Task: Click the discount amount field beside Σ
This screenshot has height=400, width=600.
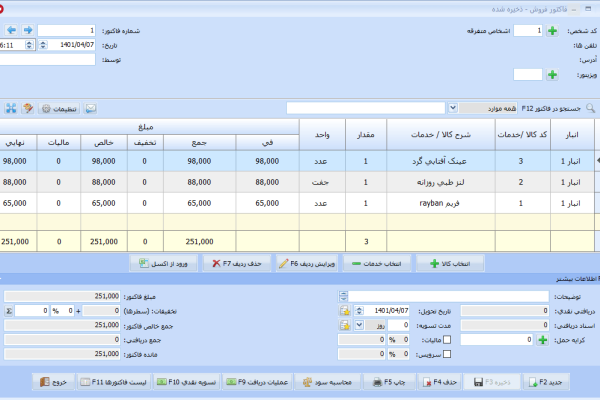Action: (32, 311)
